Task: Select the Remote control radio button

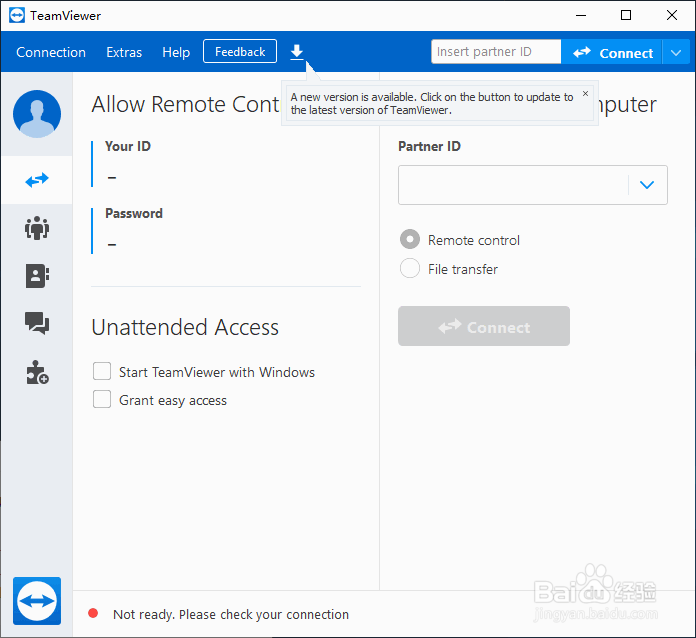Action: tap(410, 239)
